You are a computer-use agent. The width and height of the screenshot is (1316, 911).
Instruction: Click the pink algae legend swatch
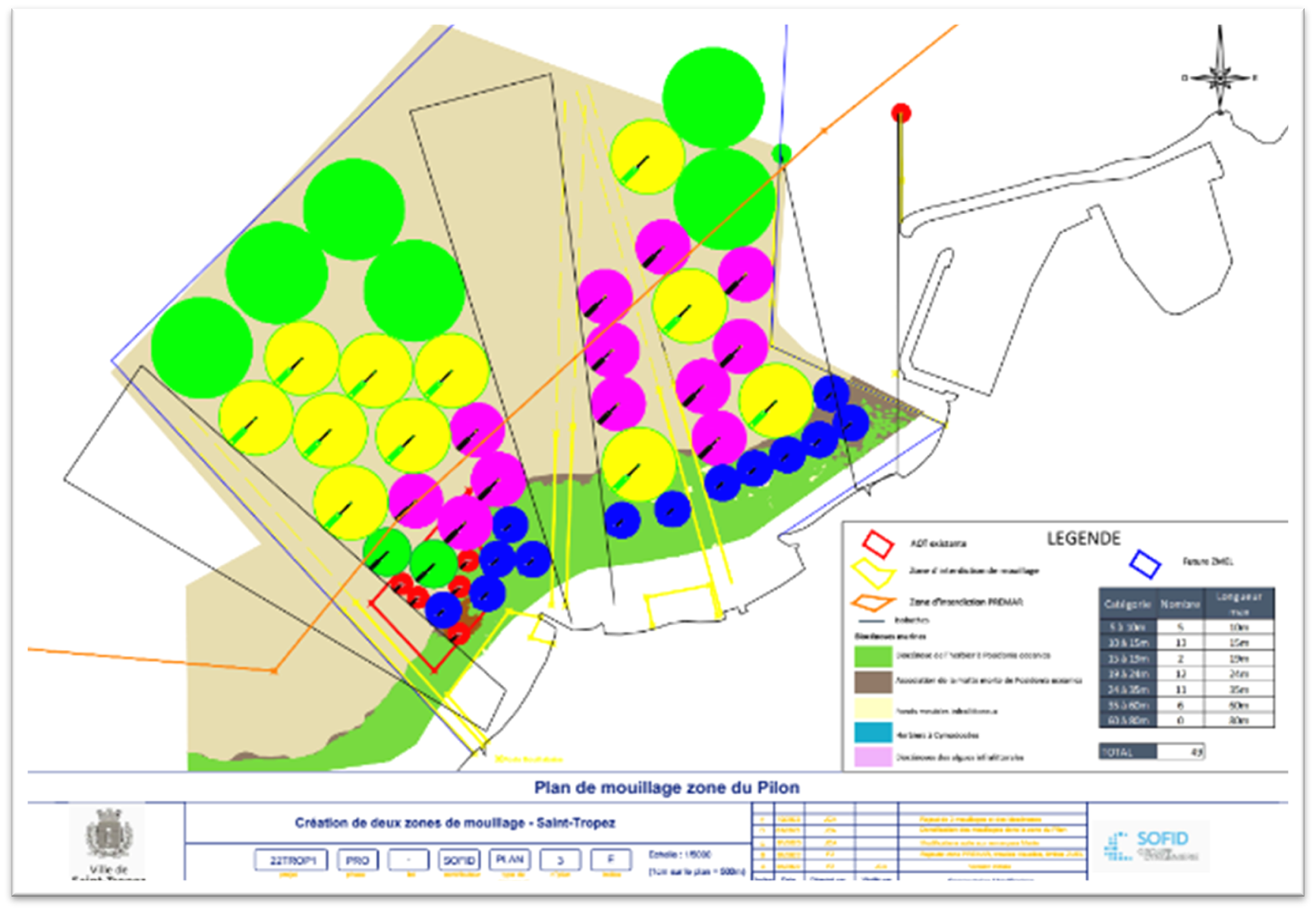pos(873,757)
